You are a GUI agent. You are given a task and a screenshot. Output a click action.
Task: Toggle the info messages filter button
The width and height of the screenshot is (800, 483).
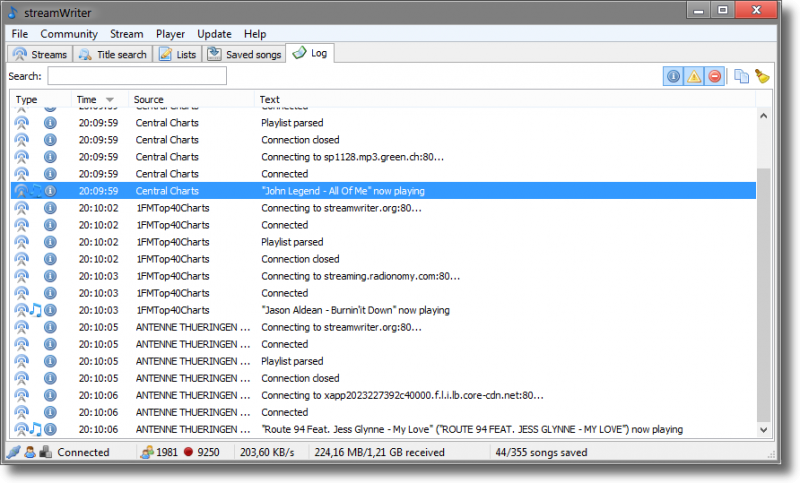(673, 77)
